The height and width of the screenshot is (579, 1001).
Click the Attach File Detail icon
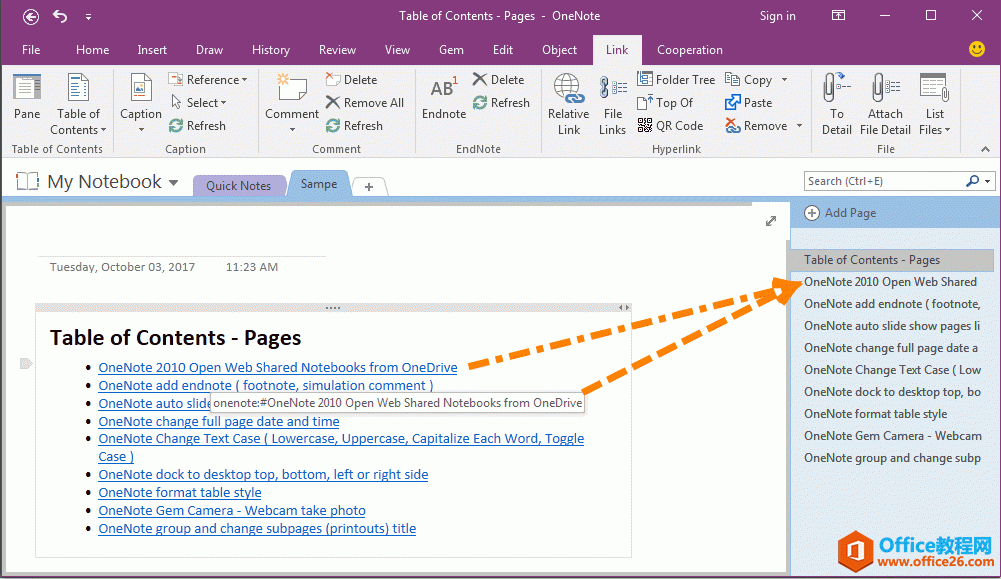(884, 95)
